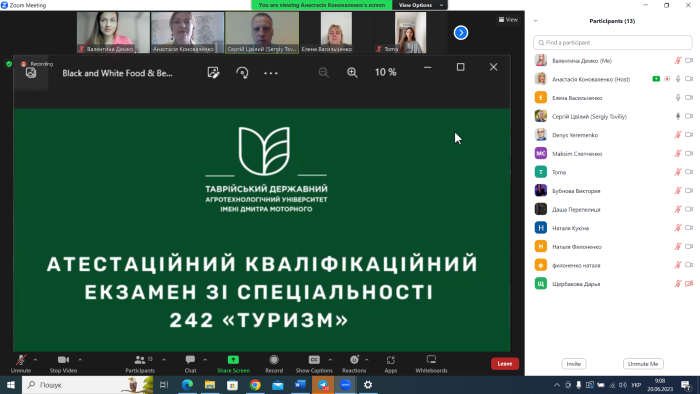Open Whiteboards

pyautogui.click(x=431, y=364)
